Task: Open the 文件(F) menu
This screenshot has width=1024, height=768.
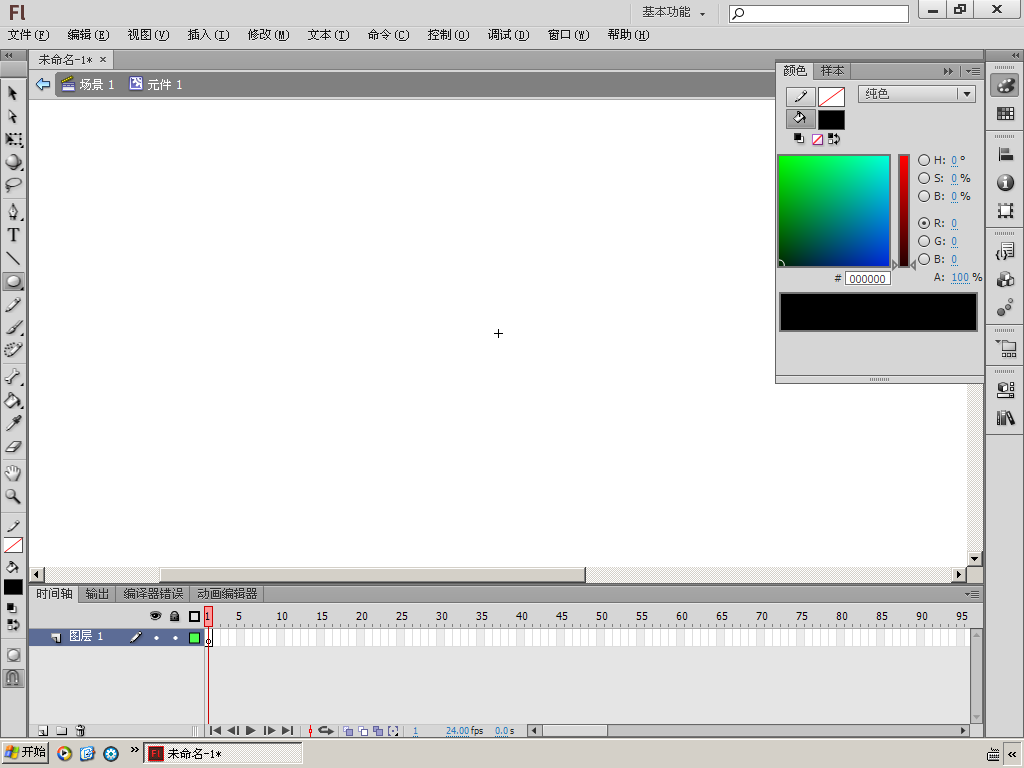Action: [x=28, y=35]
